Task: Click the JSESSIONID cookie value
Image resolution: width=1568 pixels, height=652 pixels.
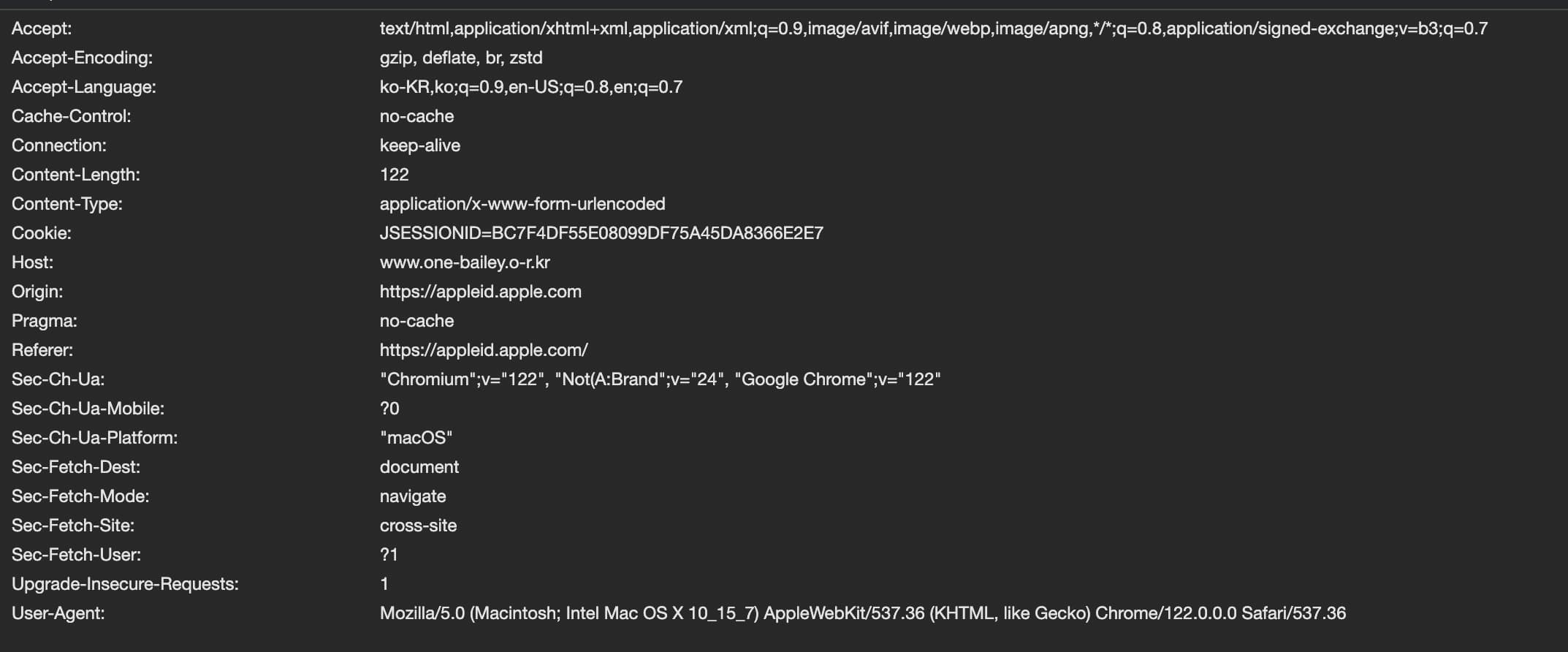Action: (601, 233)
